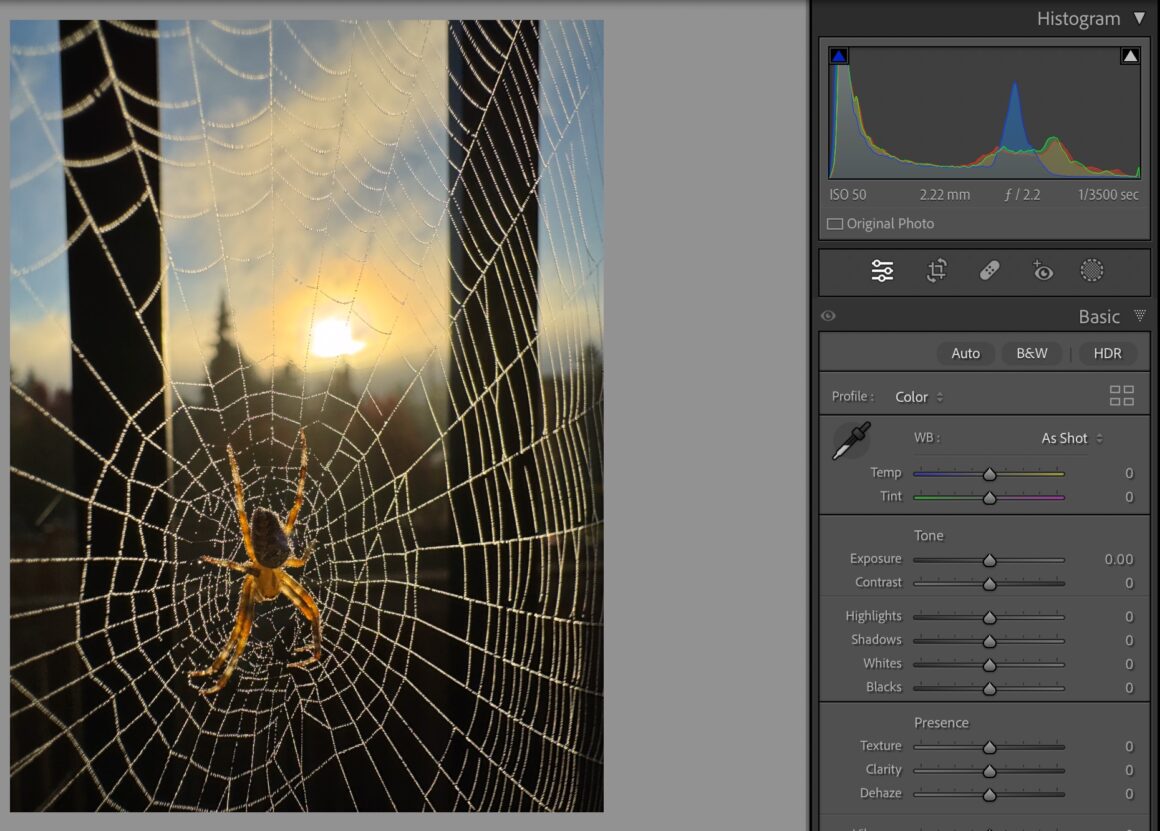The height and width of the screenshot is (831, 1160).
Task: Click the Highlights label
Action: coord(874,616)
